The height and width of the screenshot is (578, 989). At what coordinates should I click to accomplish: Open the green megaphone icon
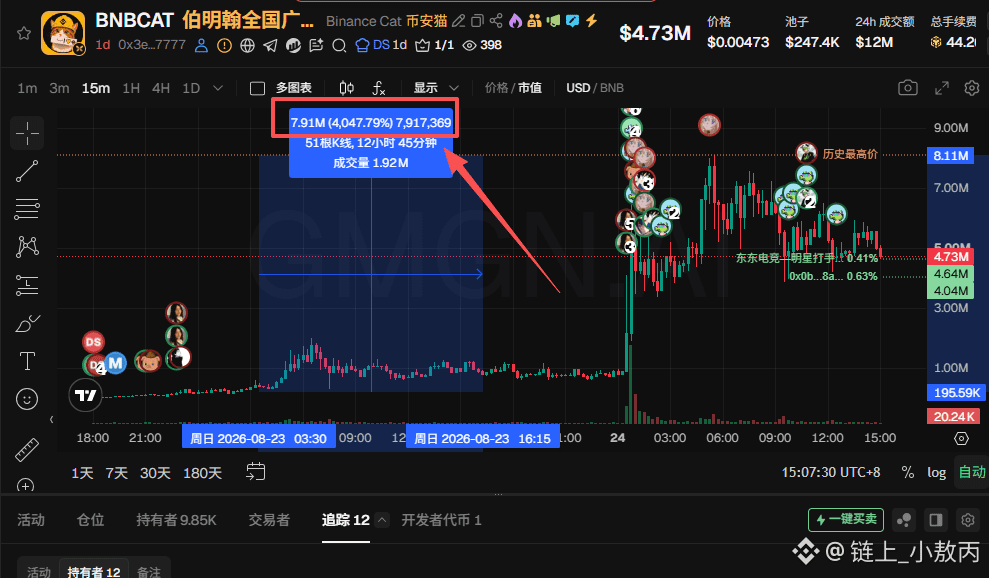[554, 21]
